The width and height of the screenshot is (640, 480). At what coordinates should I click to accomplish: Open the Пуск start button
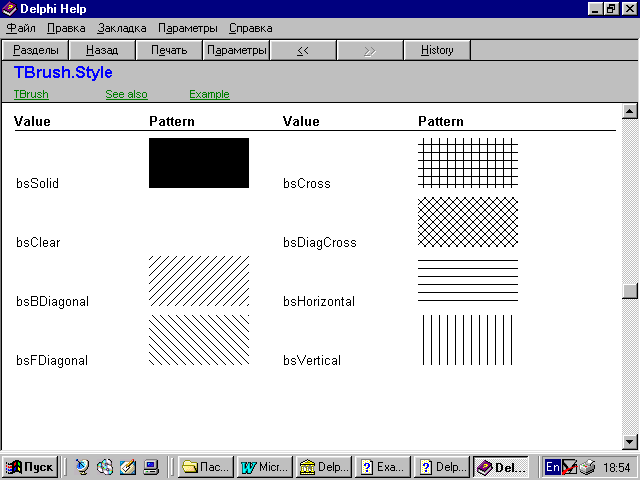pos(30,467)
